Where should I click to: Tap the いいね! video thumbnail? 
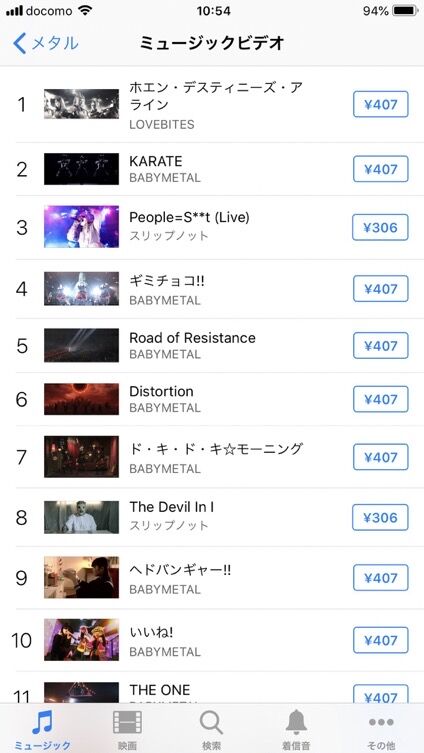click(x=81, y=640)
